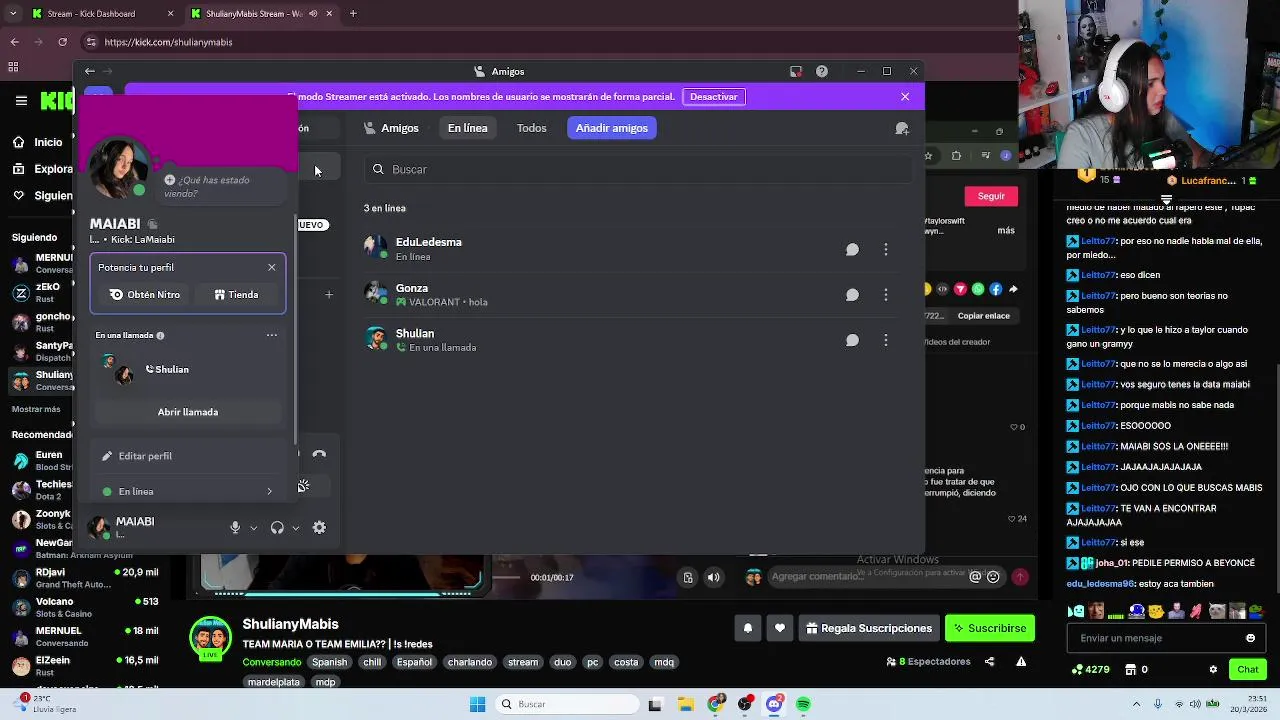Open chat settings gear icon
Image resolution: width=1280 pixels, height=720 pixels.
[1213, 670]
